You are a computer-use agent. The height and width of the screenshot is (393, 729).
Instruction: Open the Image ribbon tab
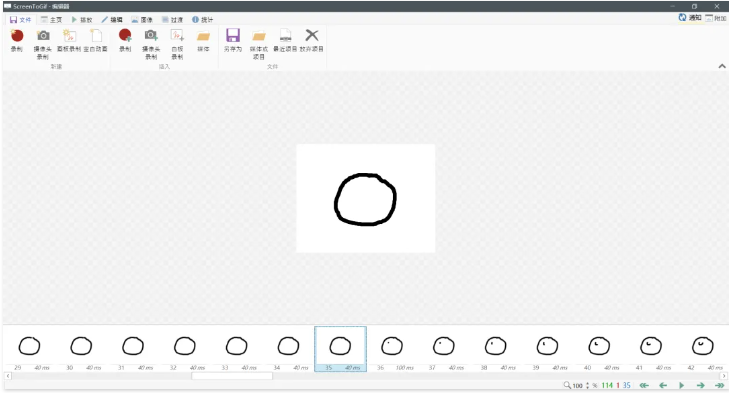pos(142,20)
